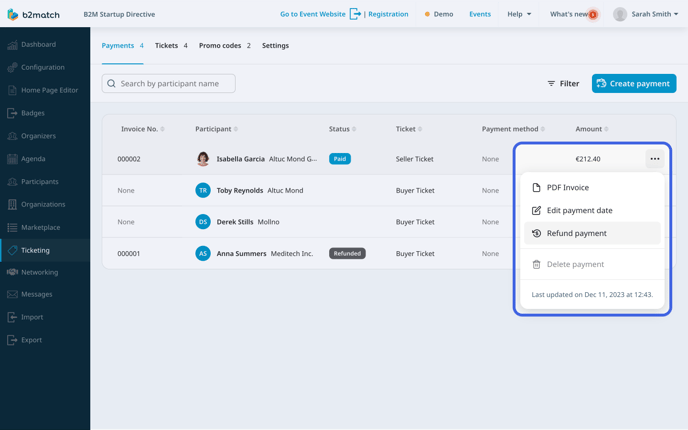688x430 pixels.
Task: Sort the Status column
Action: point(342,129)
